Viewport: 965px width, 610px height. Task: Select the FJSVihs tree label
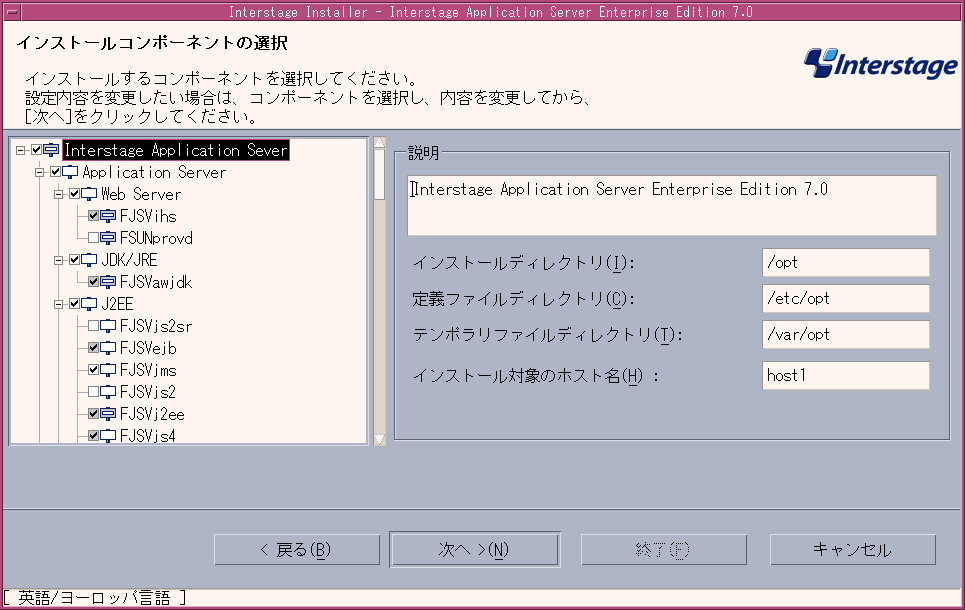[148, 216]
